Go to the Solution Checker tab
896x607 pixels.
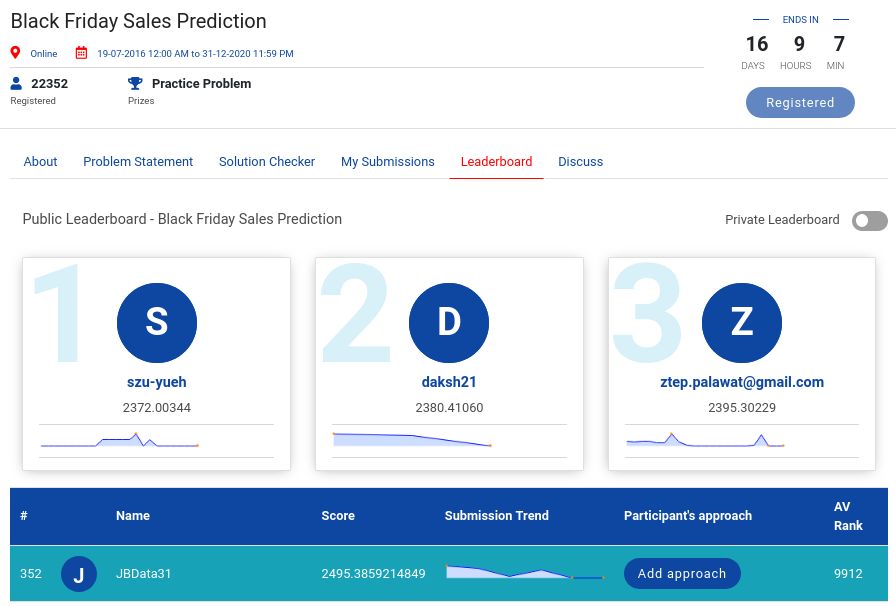[267, 161]
